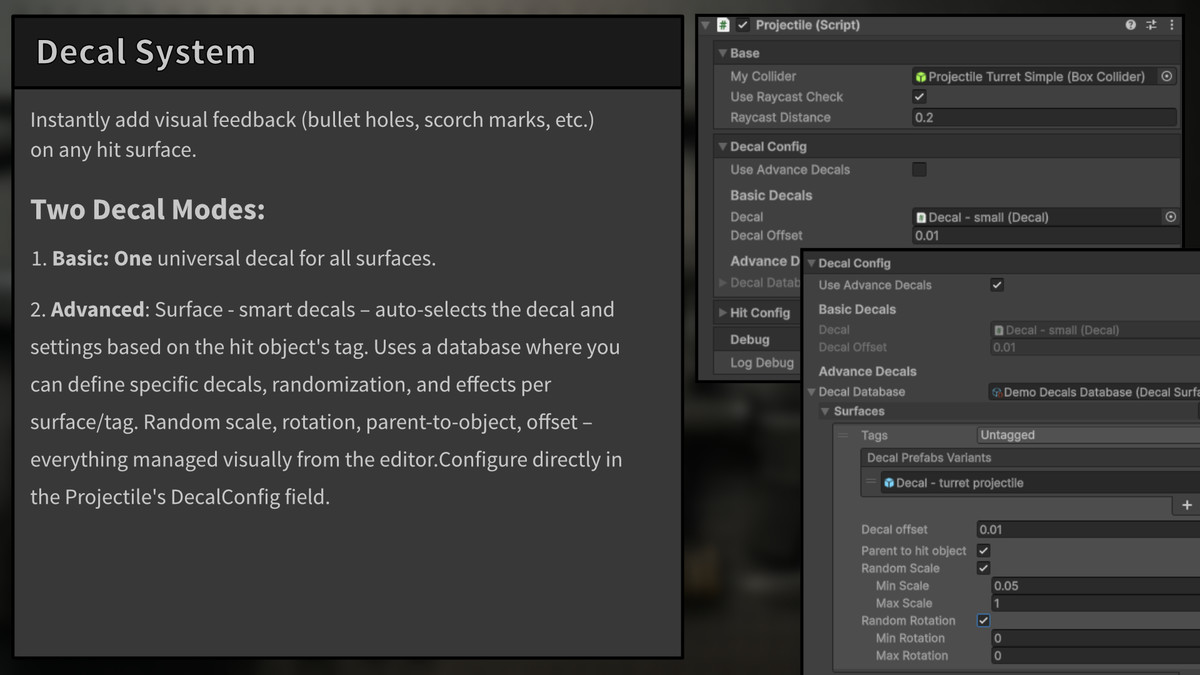Collapse the Decal Database foldout in front panel

click(811, 392)
